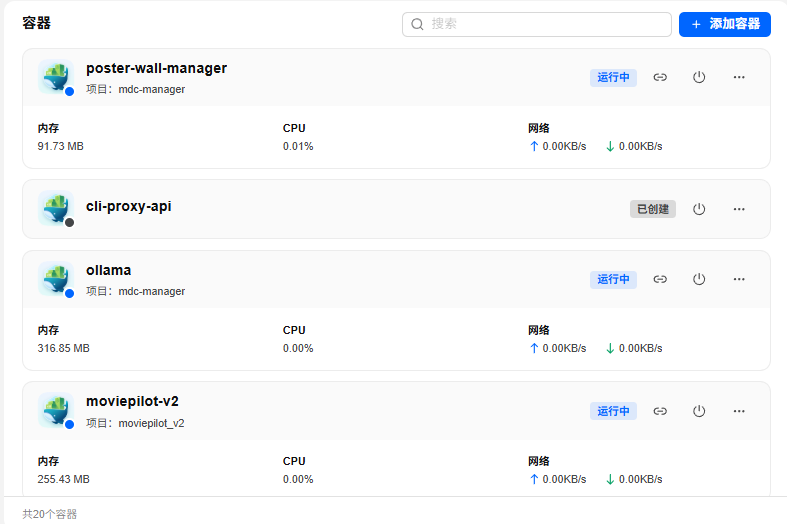Open link icon for moviepilot-v2 container

(x=660, y=411)
